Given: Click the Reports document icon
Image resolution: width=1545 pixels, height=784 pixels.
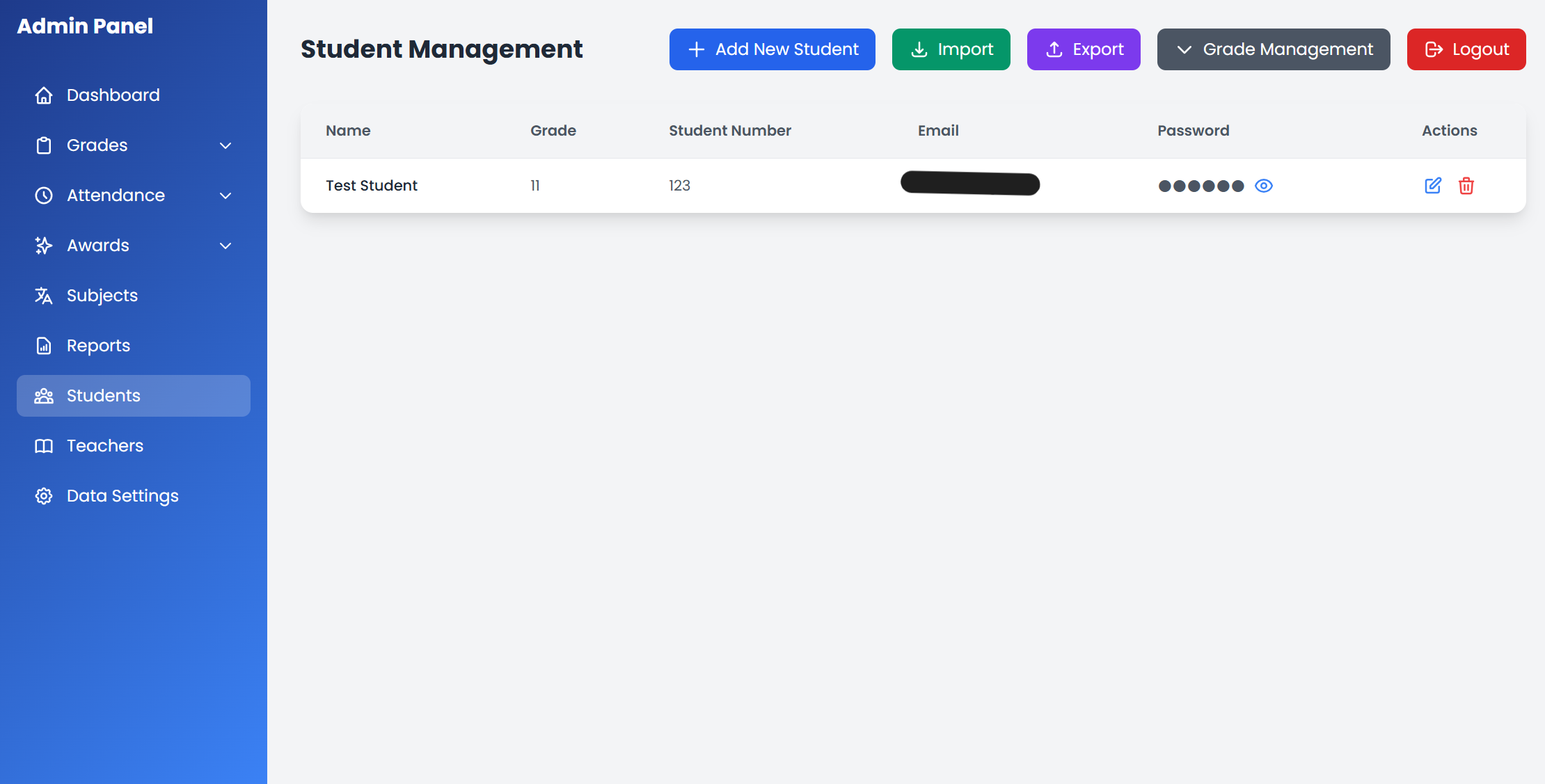Looking at the screenshot, I should click(x=44, y=346).
